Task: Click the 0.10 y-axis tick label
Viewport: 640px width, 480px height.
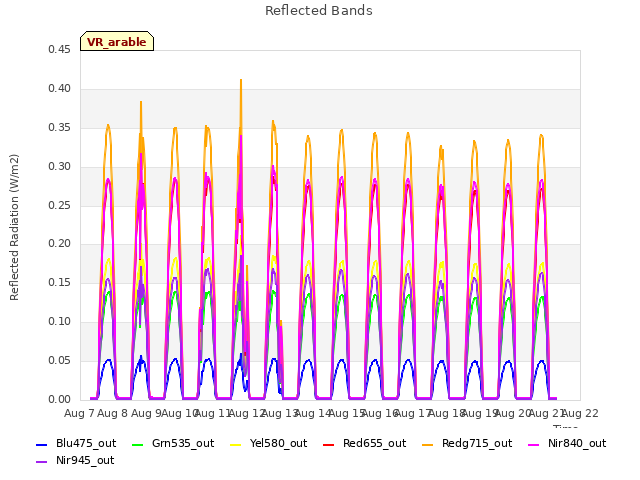Action: point(59,322)
